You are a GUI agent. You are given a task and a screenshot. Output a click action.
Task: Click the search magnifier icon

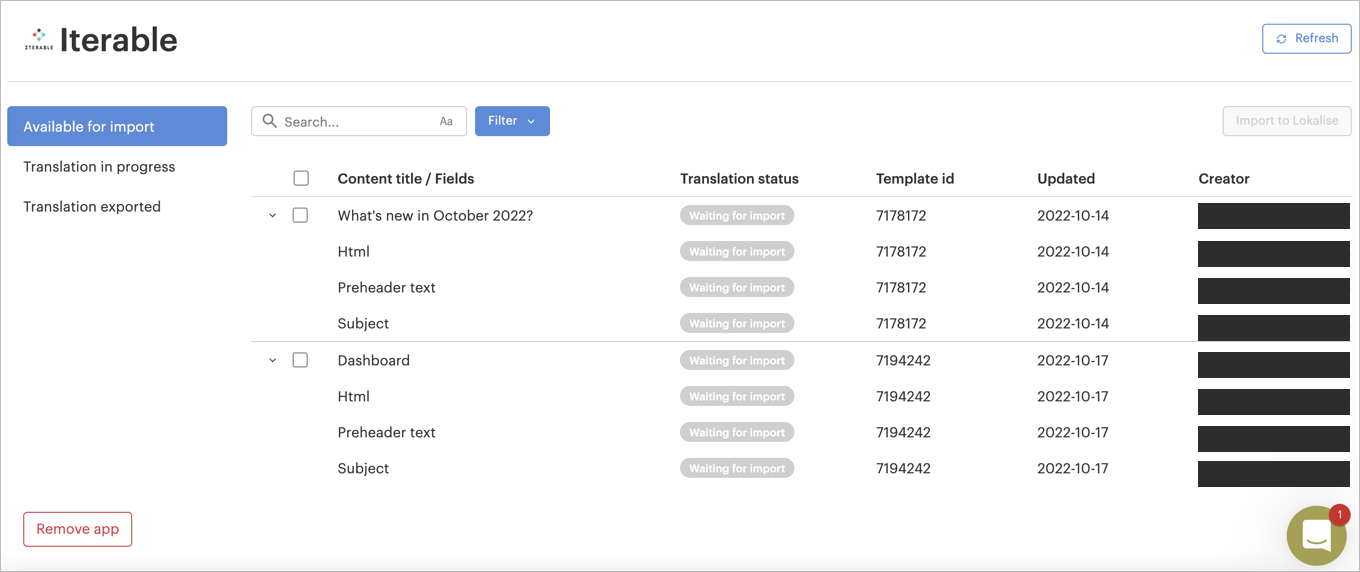(269, 121)
